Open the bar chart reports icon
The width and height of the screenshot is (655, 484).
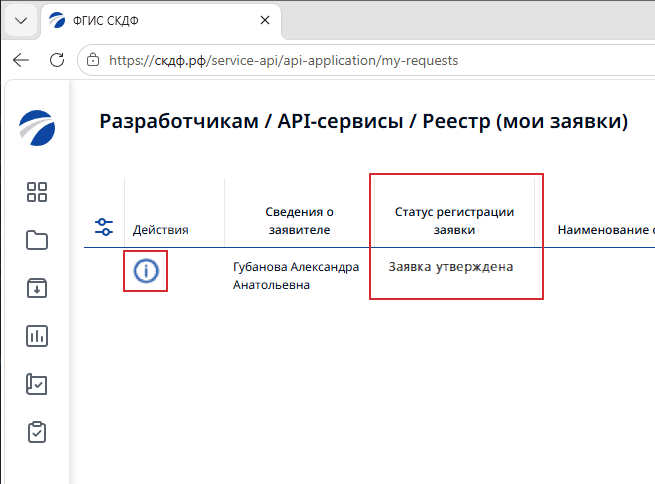pyautogui.click(x=37, y=336)
